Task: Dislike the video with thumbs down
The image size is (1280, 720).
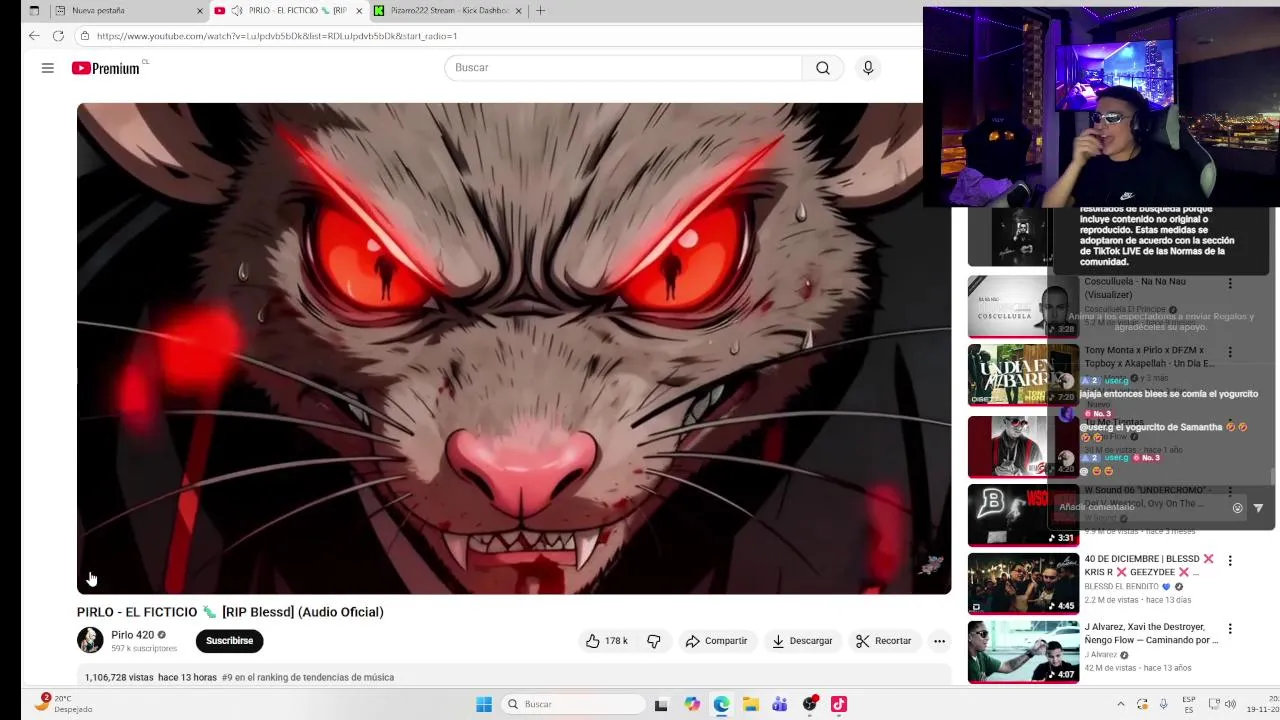Action: [x=654, y=641]
